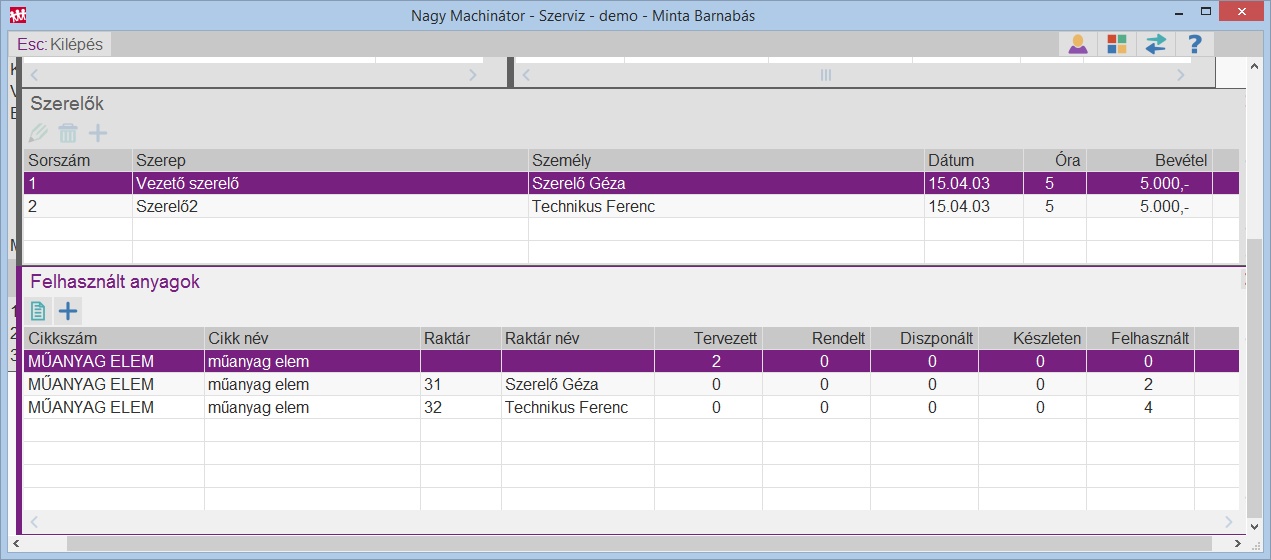Click the trash delete icon under Szerelők
Image resolution: width=1271 pixels, height=560 pixels.
(x=68, y=133)
